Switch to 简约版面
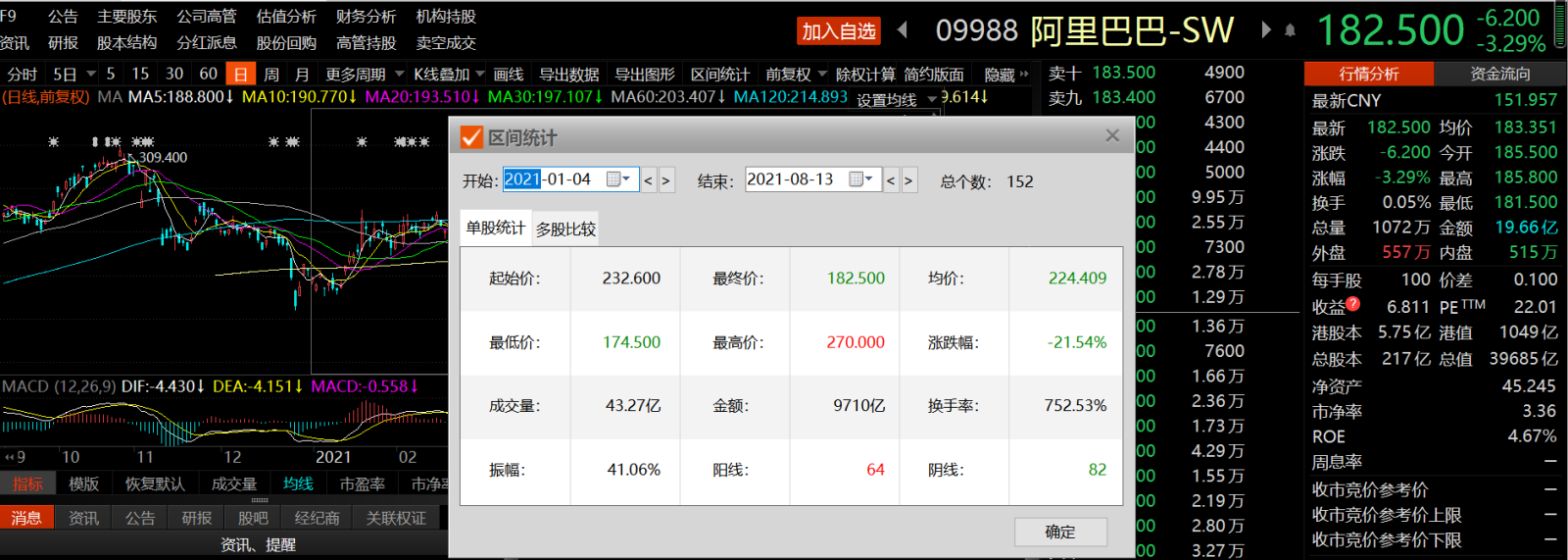Viewport: 1568px width, 560px height. click(x=934, y=75)
